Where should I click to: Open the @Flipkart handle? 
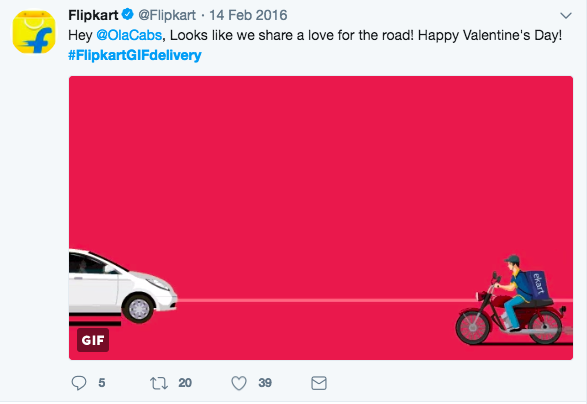pos(167,15)
